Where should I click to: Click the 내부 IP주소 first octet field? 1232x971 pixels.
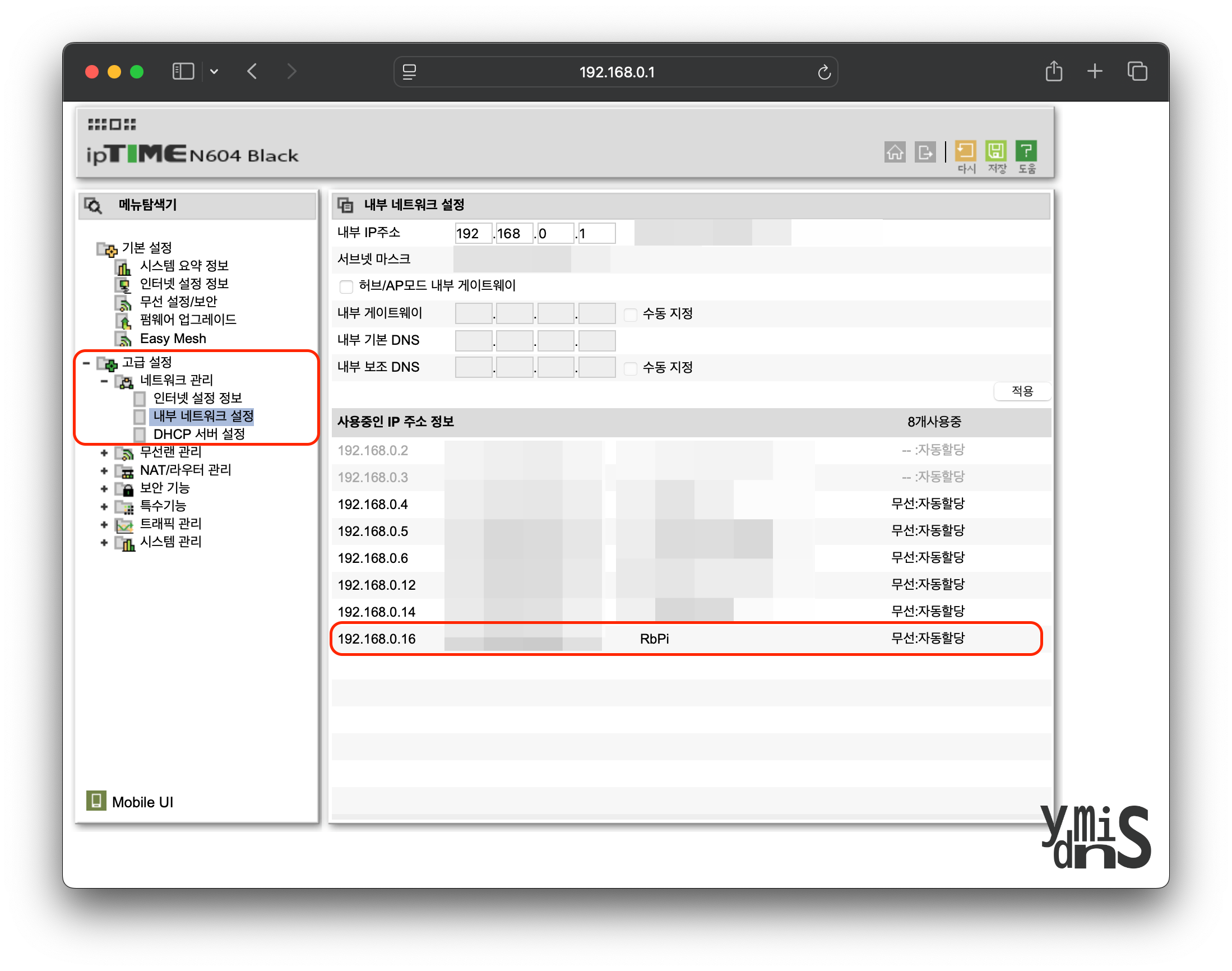(x=473, y=233)
